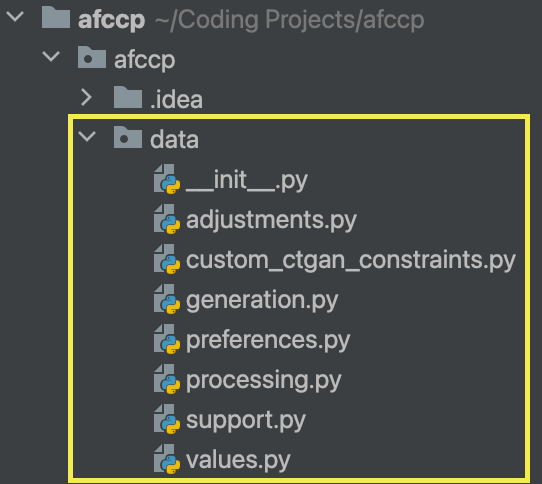Click the adjustments.py Python file icon

[x=167, y=219]
